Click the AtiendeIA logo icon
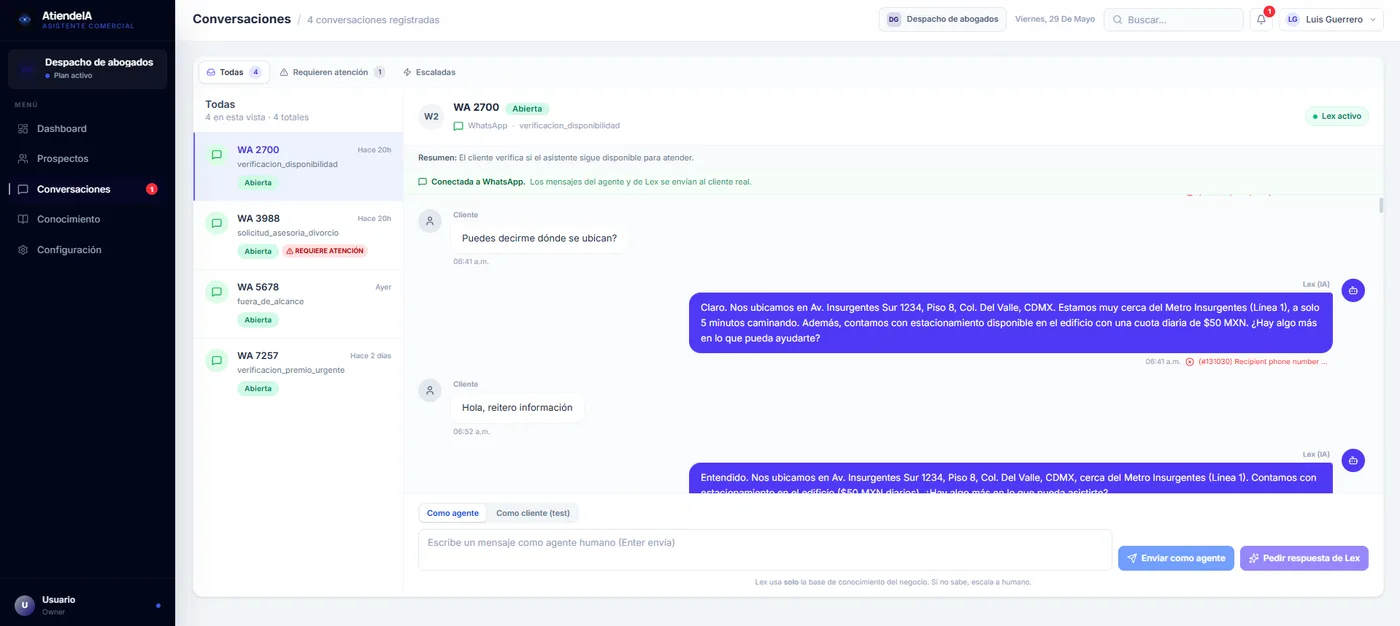The height and width of the screenshot is (626, 1400). pos(25,20)
